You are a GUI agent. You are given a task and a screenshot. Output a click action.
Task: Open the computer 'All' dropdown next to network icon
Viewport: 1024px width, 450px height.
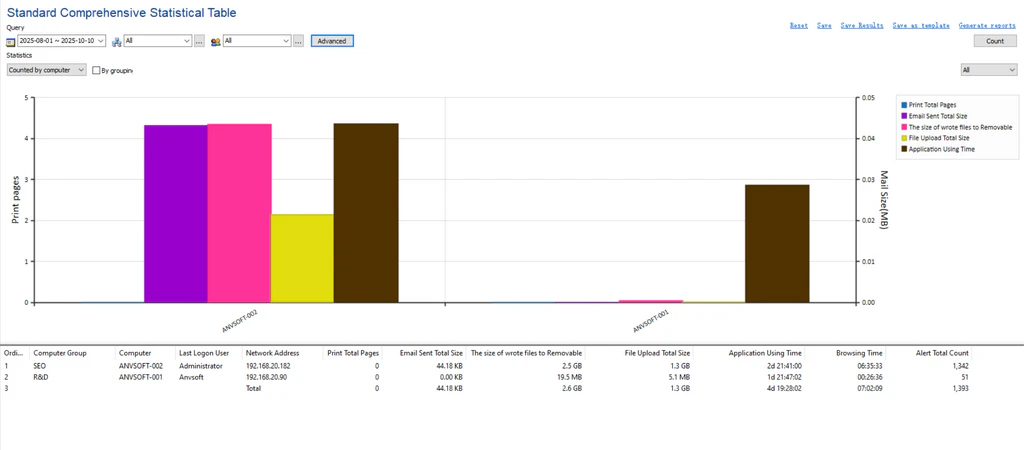pos(158,41)
